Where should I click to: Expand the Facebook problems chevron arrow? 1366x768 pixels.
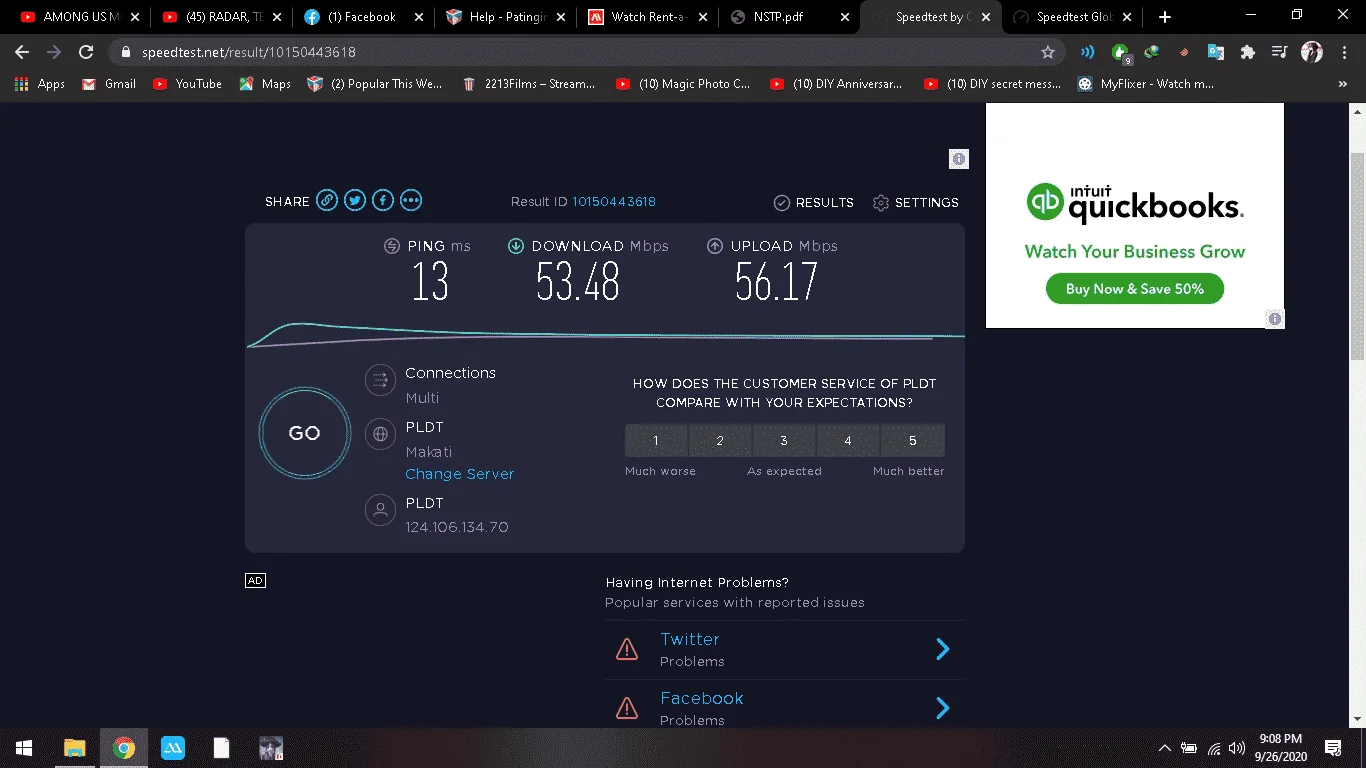[943, 709]
